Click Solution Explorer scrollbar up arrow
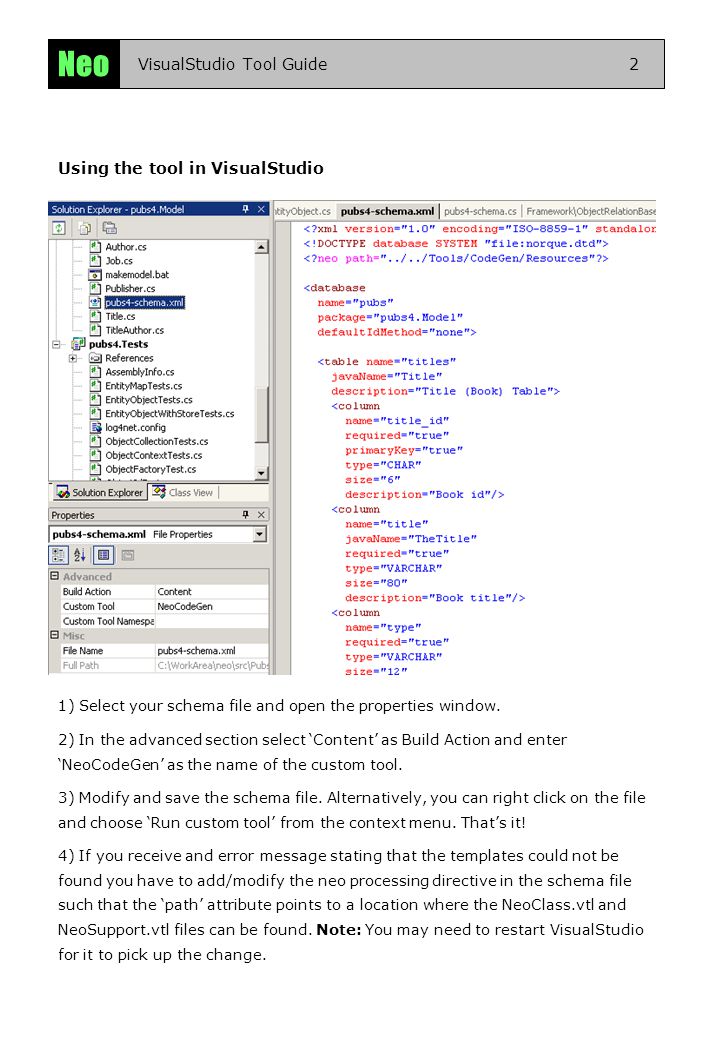Screen dimensions: 720x1040 pyautogui.click(x=261, y=247)
